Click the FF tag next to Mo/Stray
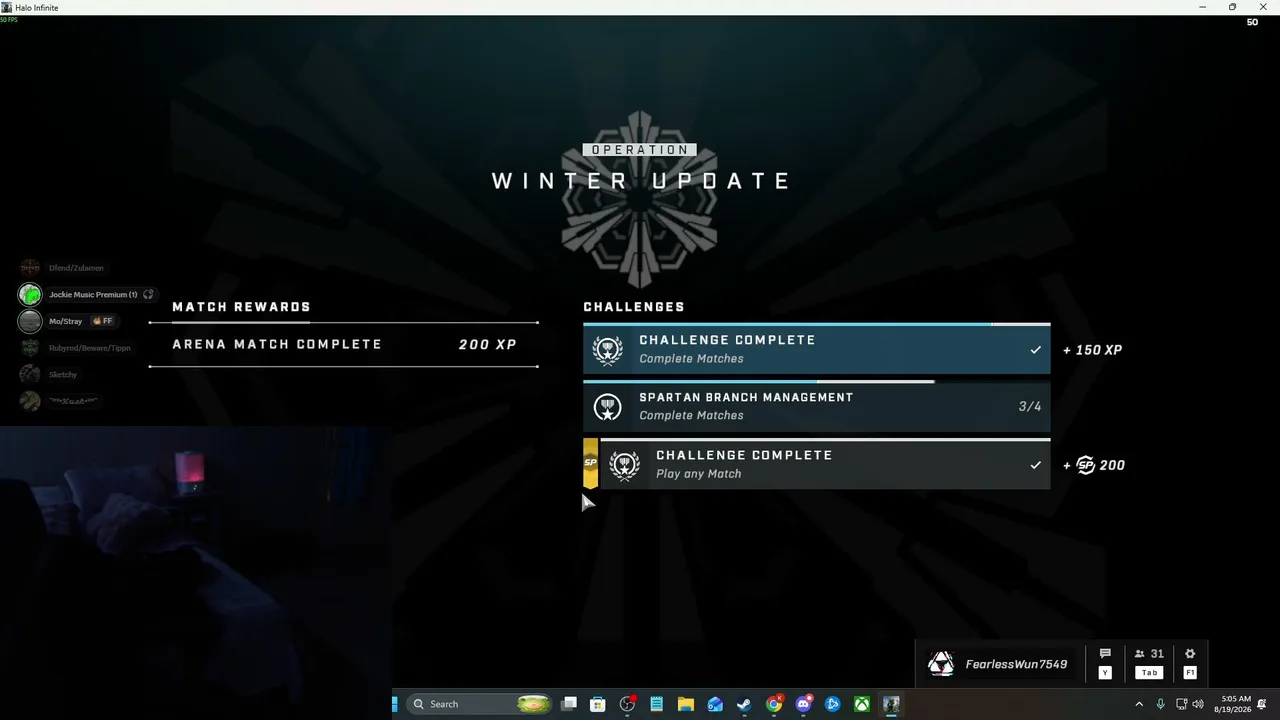This screenshot has width=1280, height=720. 103,321
